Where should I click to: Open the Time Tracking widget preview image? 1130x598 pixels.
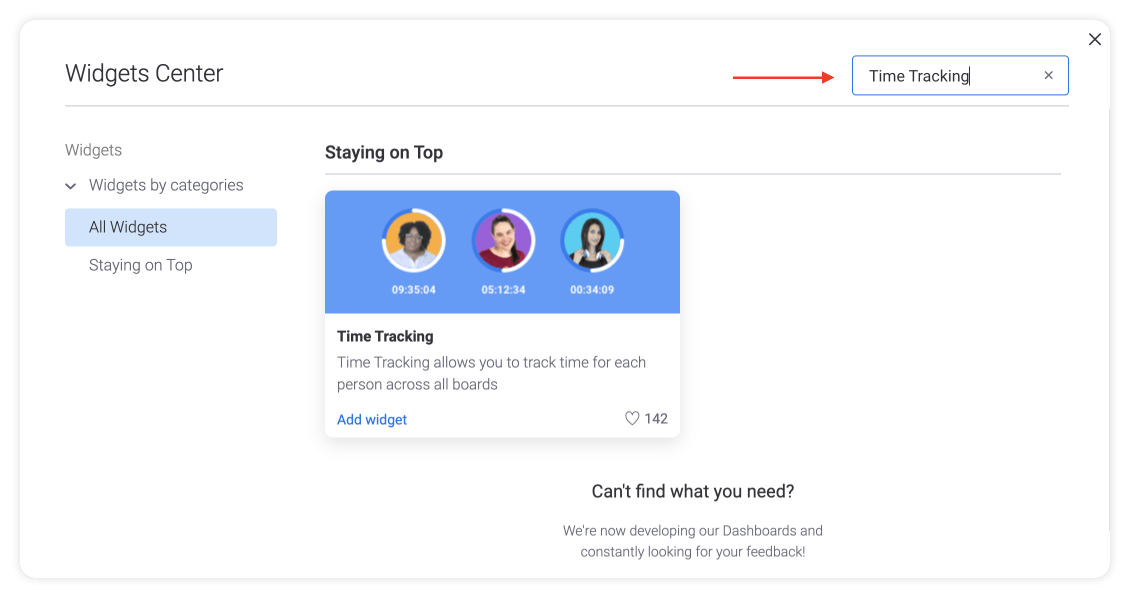(x=503, y=251)
